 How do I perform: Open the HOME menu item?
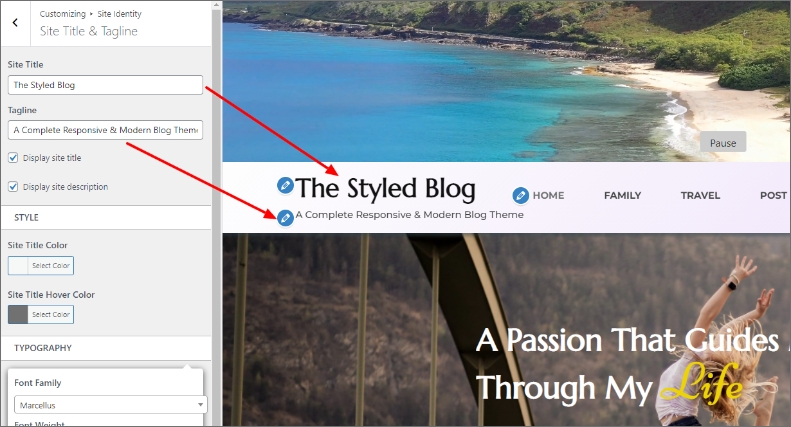548,195
